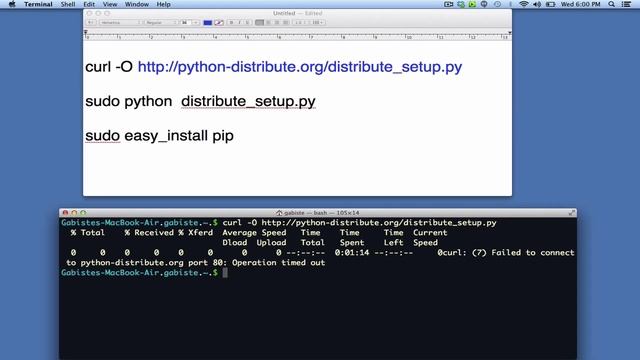Open the Help menu

(x=163, y=4)
